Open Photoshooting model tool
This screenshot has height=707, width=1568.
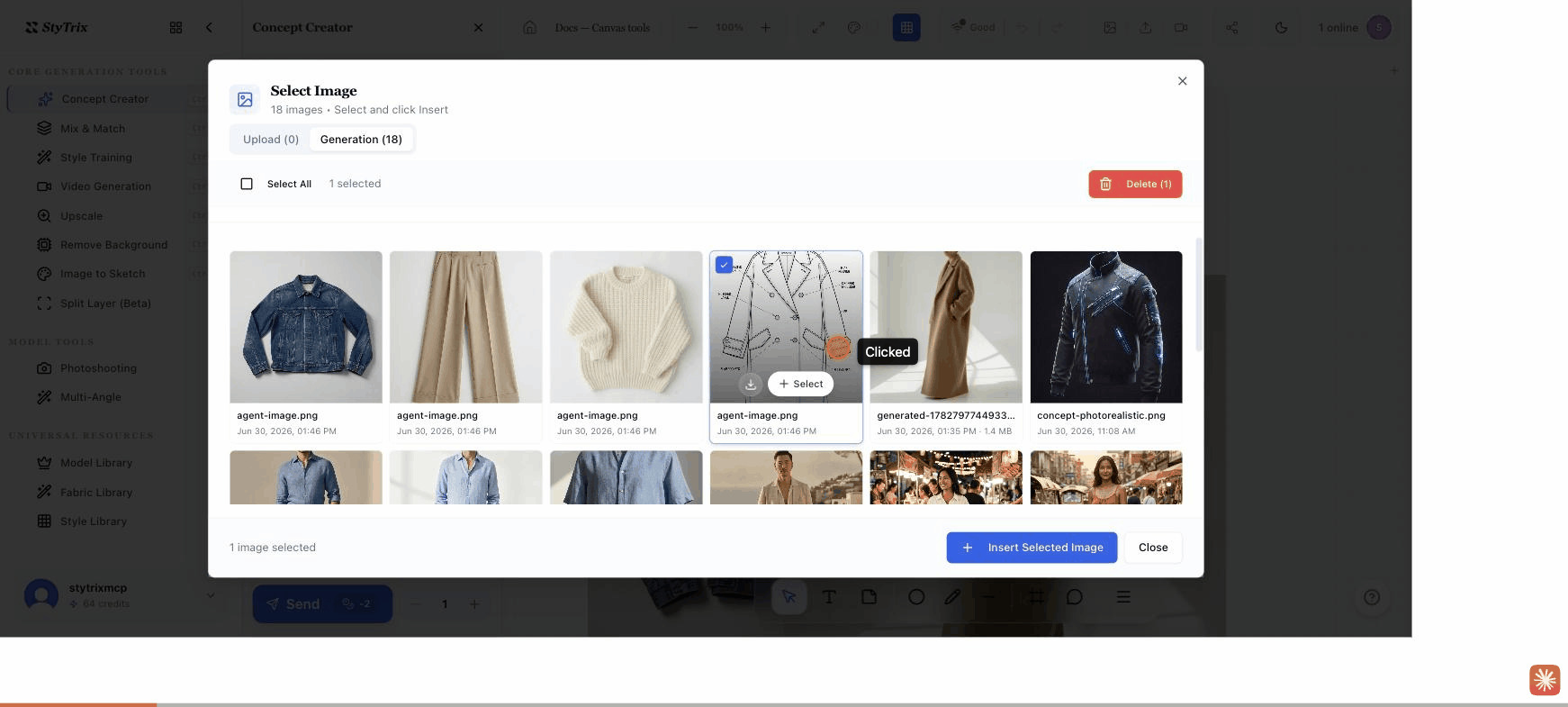pos(98,368)
